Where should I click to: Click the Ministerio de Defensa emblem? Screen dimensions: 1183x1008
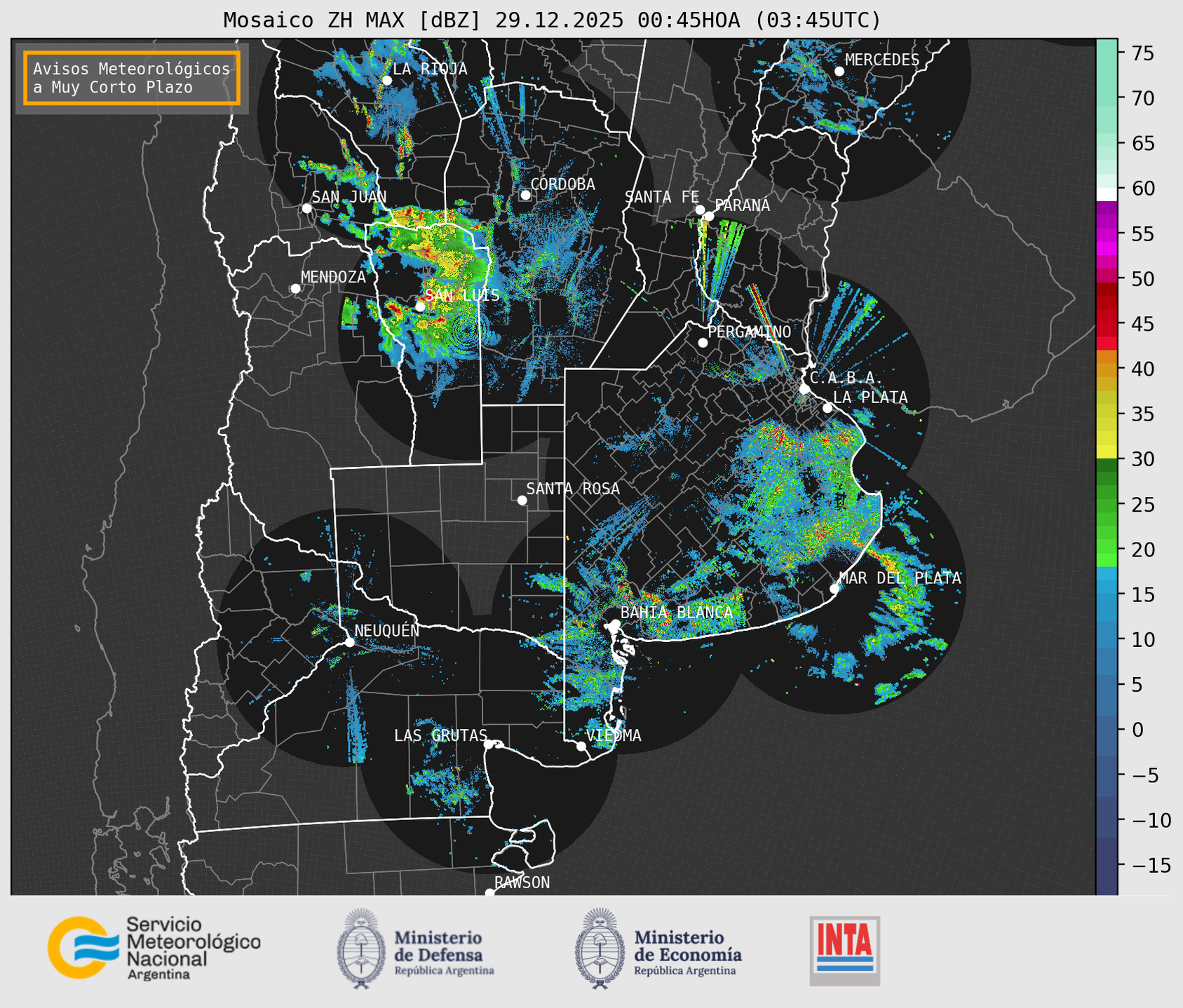point(361,948)
